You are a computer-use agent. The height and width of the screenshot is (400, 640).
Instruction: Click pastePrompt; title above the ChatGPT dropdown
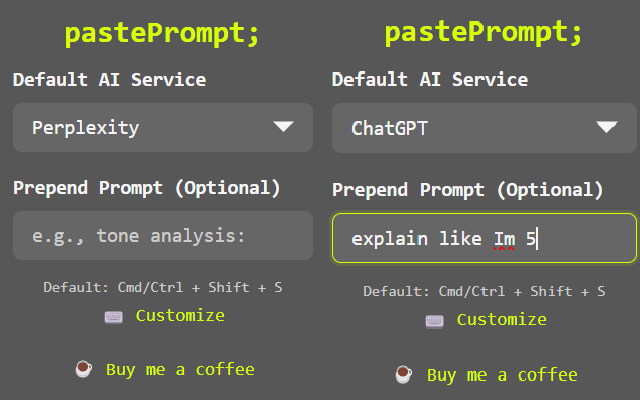[x=483, y=33]
